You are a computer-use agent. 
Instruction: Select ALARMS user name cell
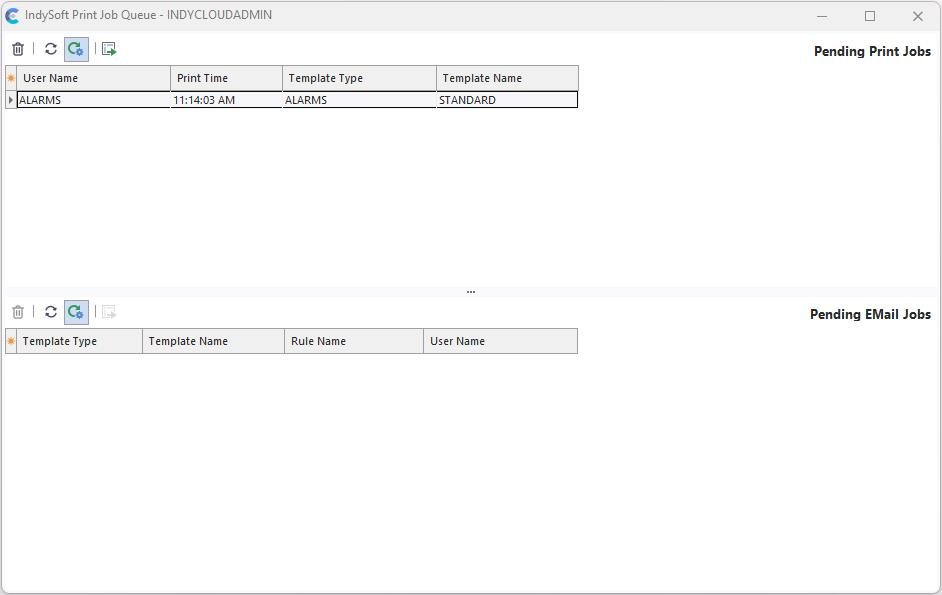click(94, 100)
